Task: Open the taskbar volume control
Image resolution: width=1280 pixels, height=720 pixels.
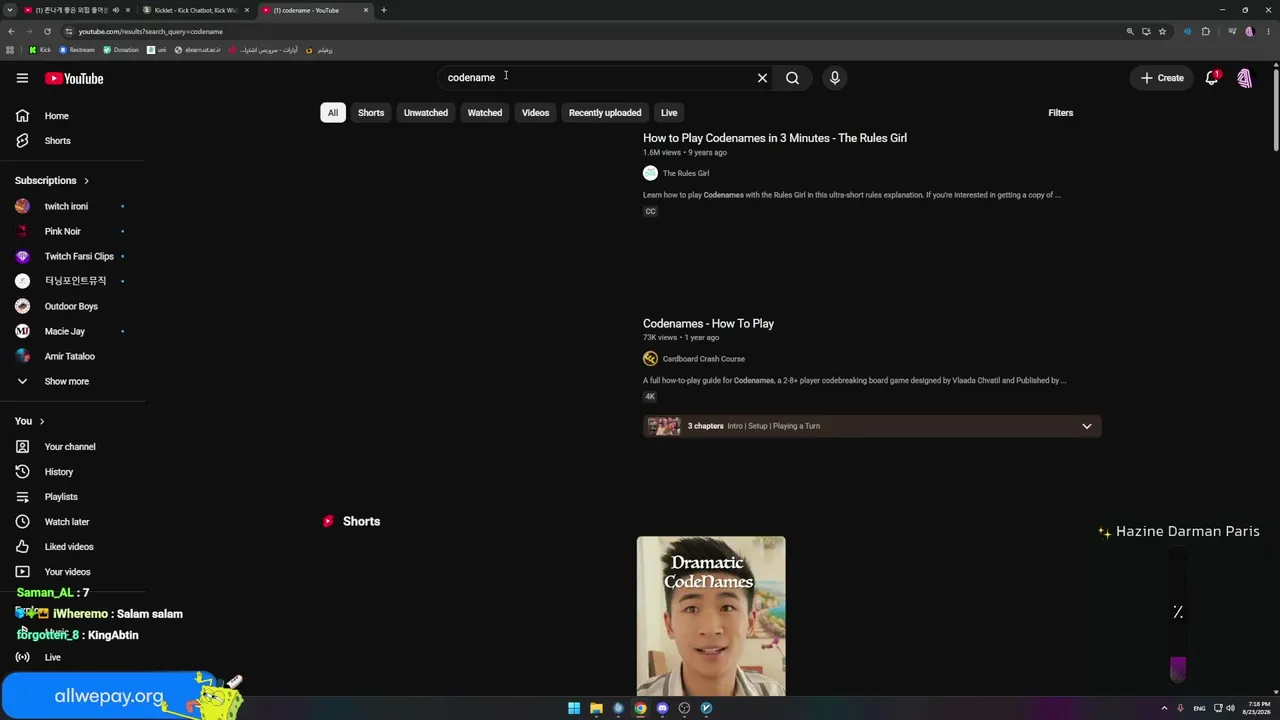Action: click(1230, 708)
